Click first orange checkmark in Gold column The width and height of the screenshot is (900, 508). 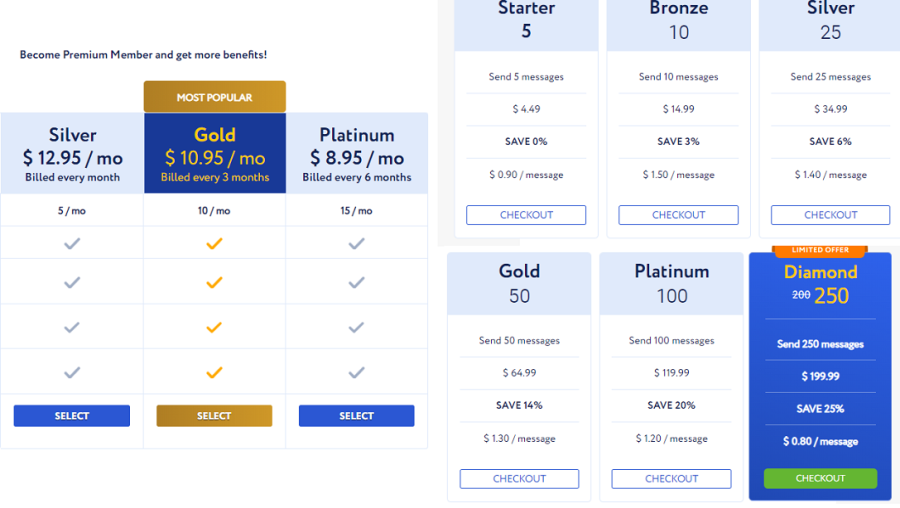[214, 244]
